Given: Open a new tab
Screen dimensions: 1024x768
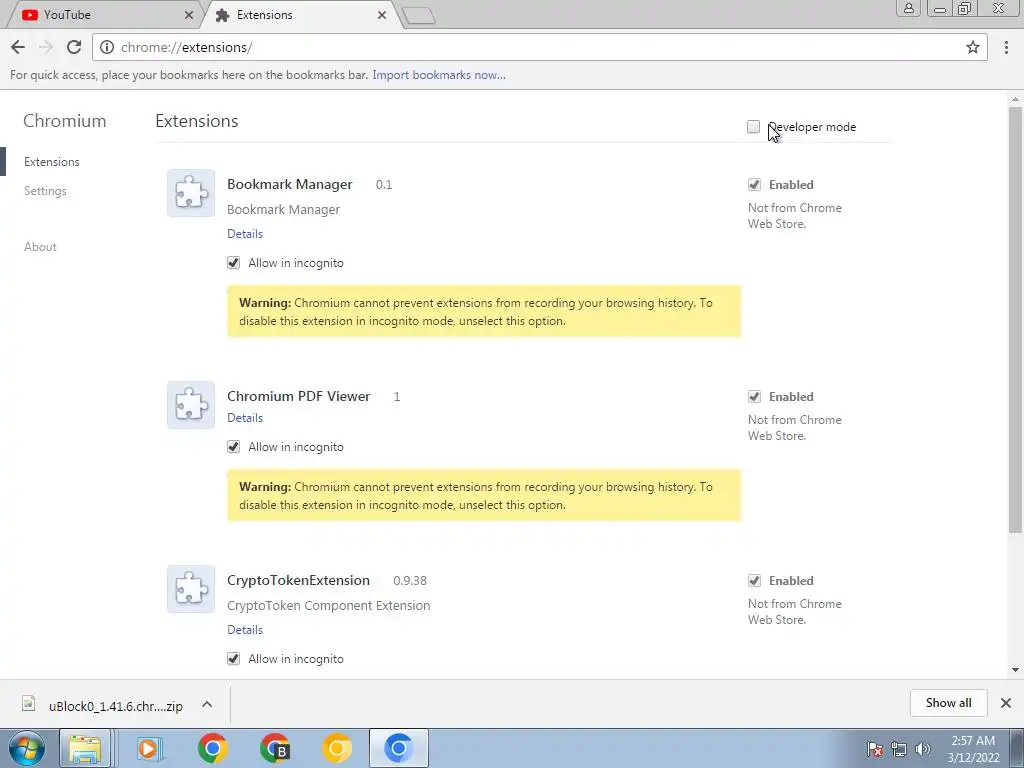Looking at the screenshot, I should pos(419,16).
